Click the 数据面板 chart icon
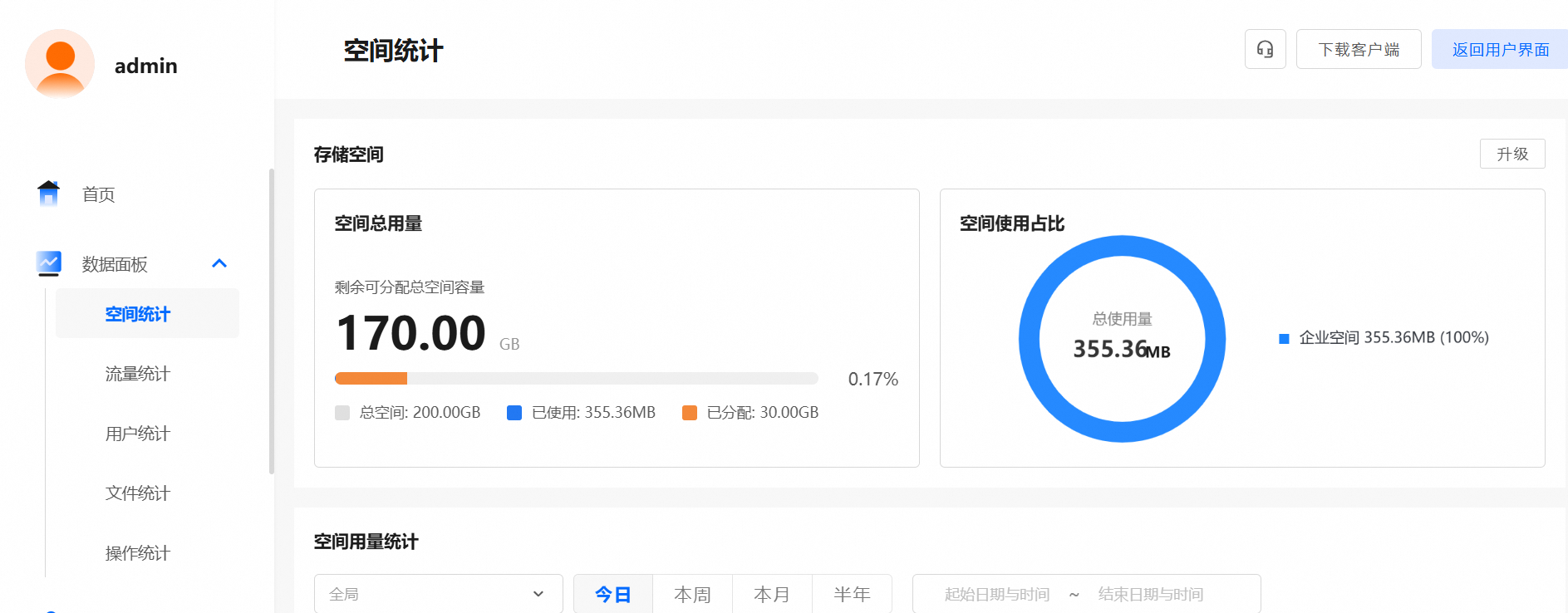This screenshot has width=1568, height=613. click(49, 263)
